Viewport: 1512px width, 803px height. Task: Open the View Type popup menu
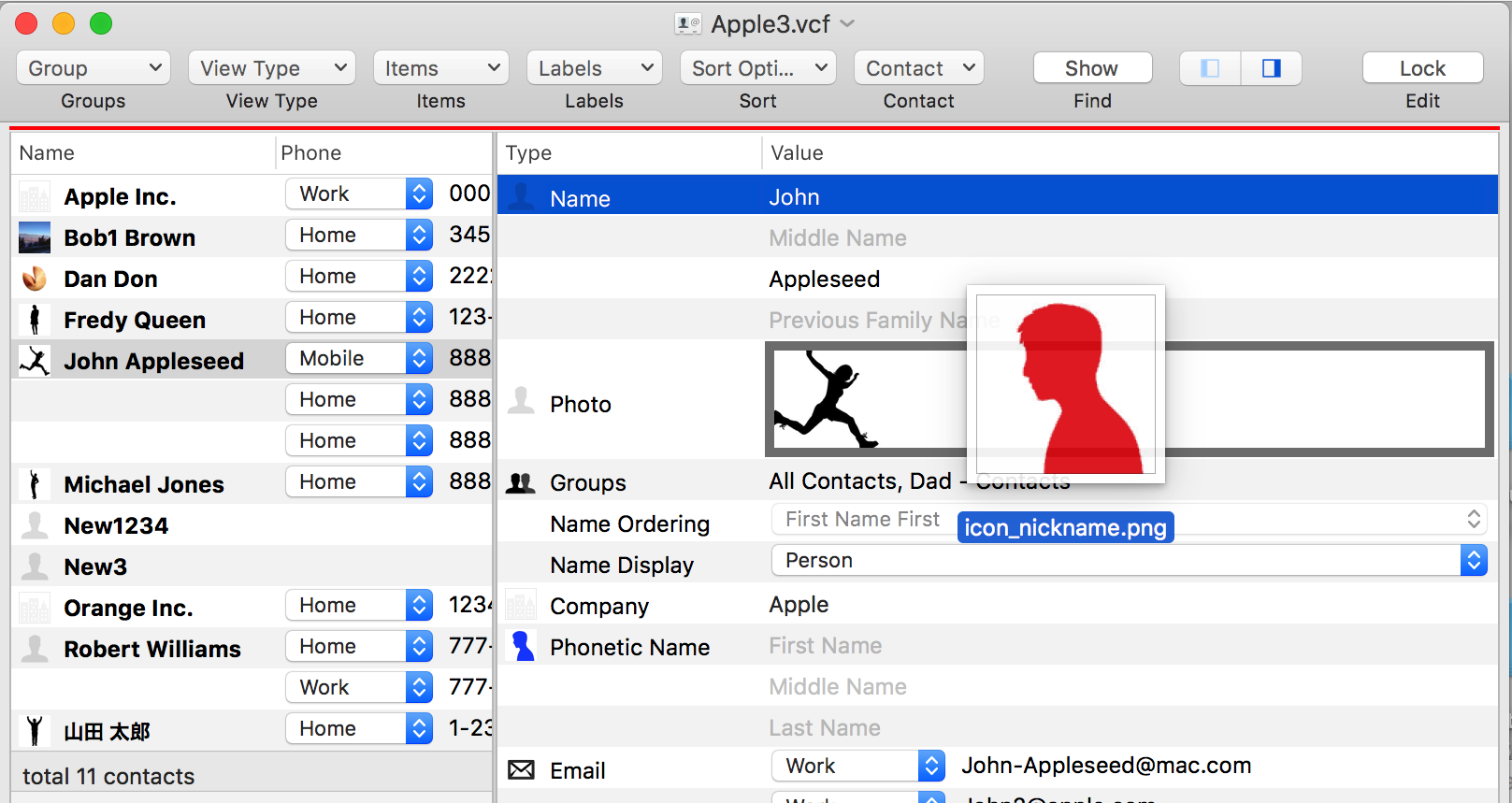271,68
